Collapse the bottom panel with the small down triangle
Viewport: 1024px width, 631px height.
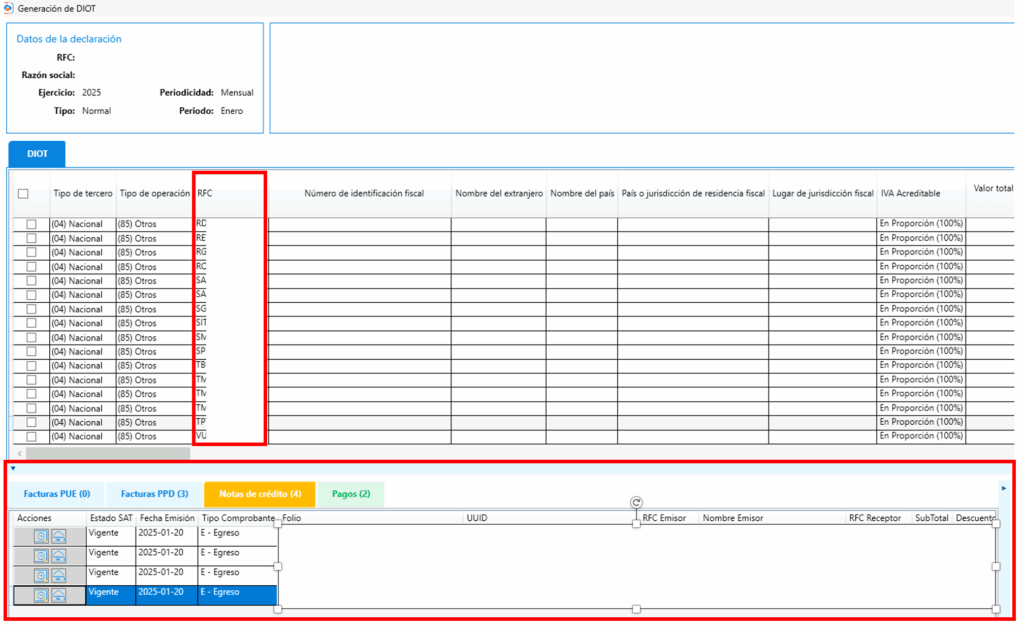[x=13, y=468]
